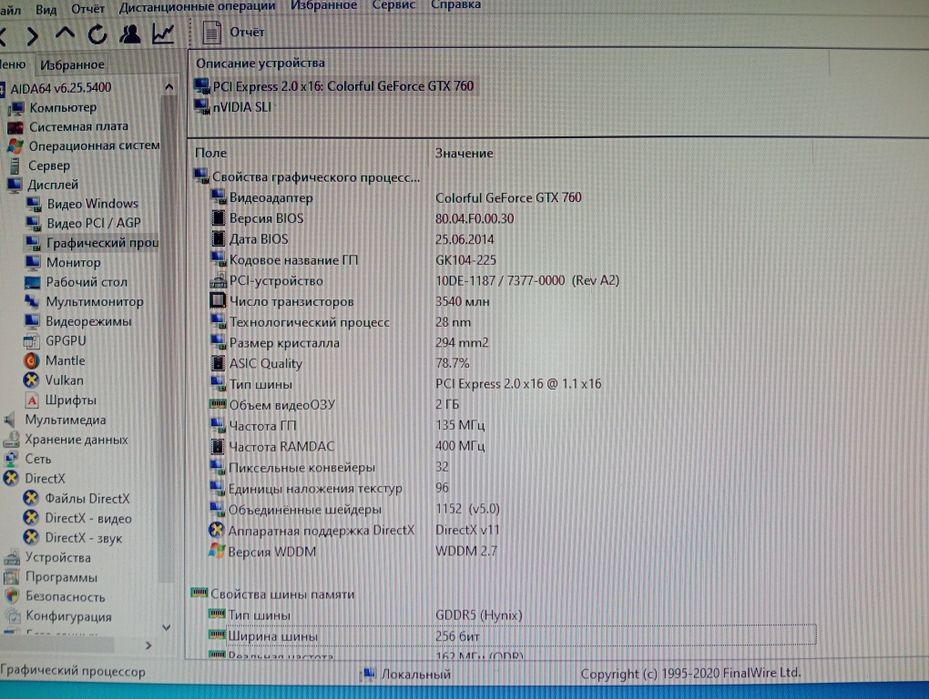
Task: Click the DirectX category icon
Action: [11, 479]
